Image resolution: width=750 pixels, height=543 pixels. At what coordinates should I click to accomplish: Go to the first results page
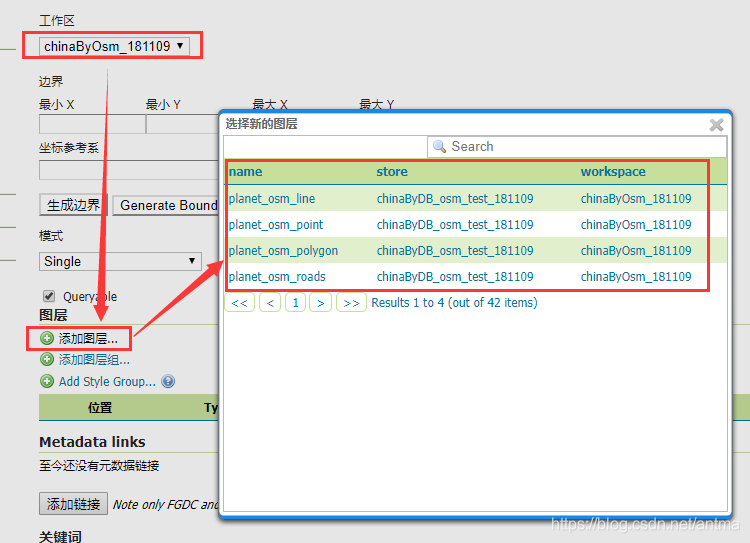240,303
